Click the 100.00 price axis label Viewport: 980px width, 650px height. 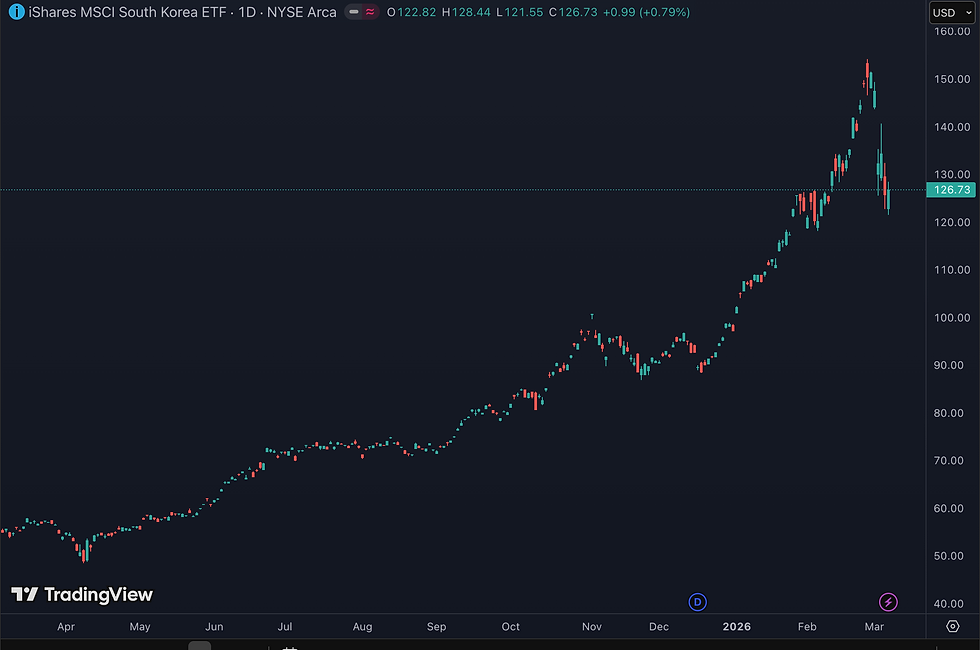[x=952, y=318]
